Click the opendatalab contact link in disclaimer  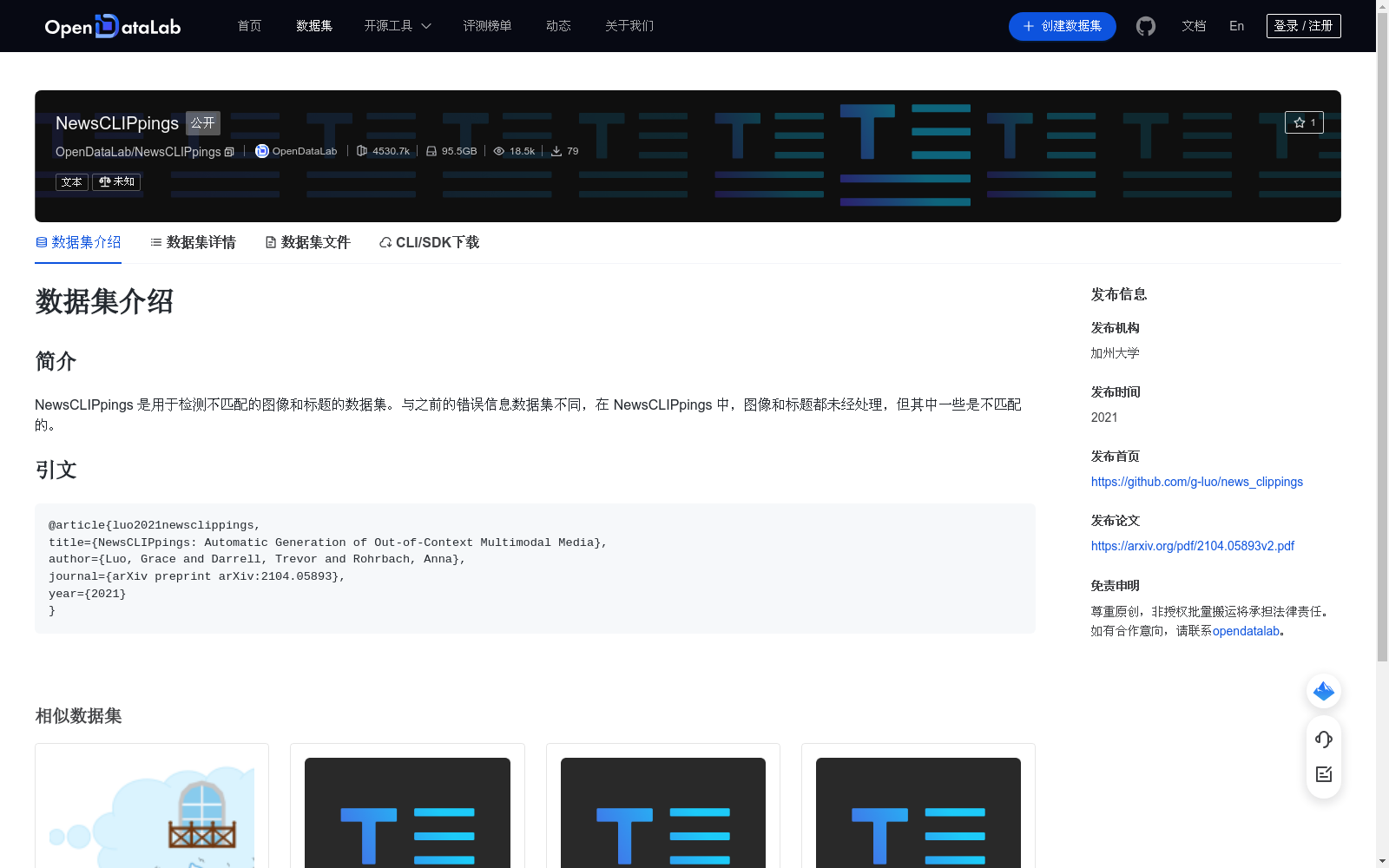1246,631
